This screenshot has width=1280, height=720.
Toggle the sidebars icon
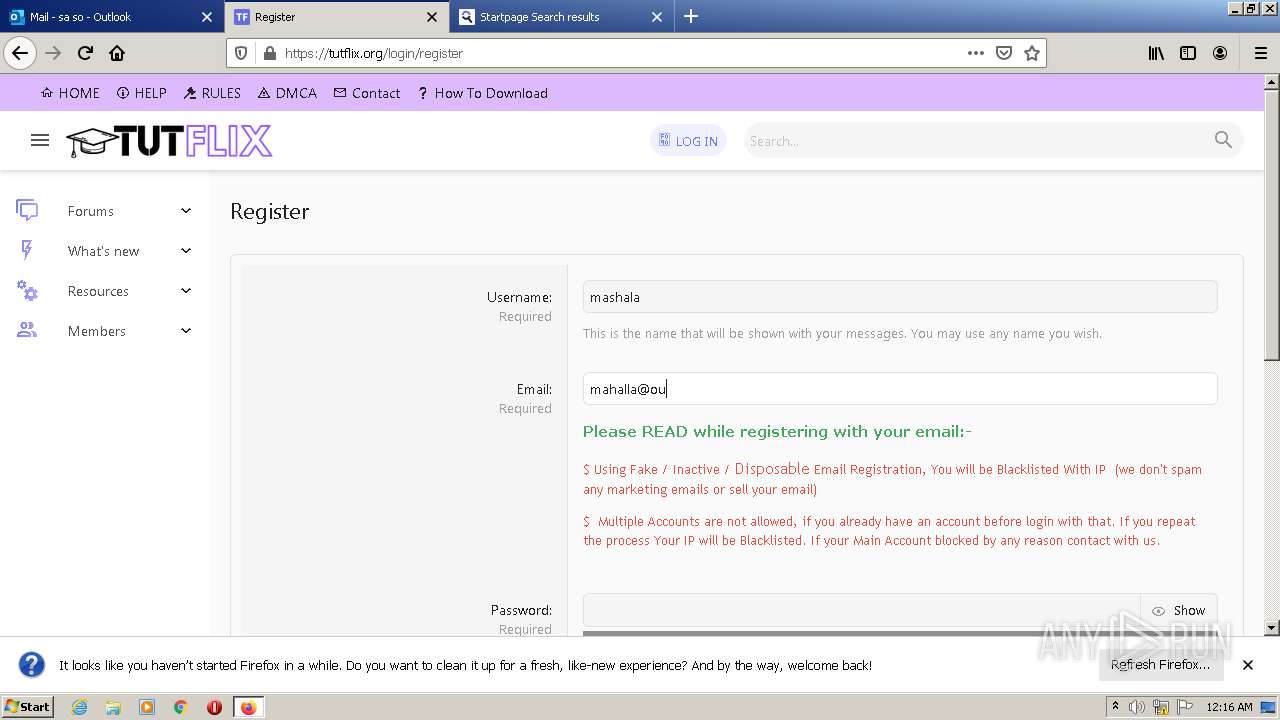(x=1188, y=53)
